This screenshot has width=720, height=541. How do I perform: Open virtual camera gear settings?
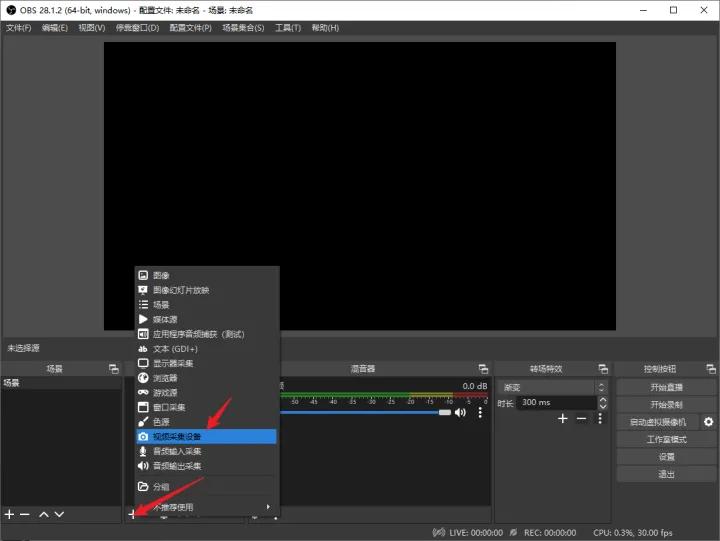point(709,422)
